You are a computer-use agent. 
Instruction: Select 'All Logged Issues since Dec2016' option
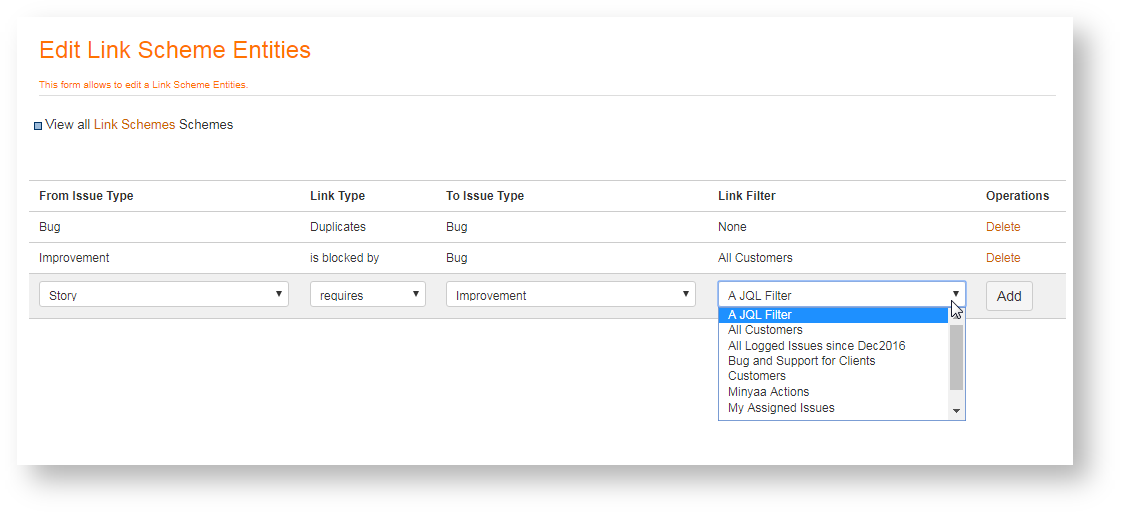(x=816, y=346)
